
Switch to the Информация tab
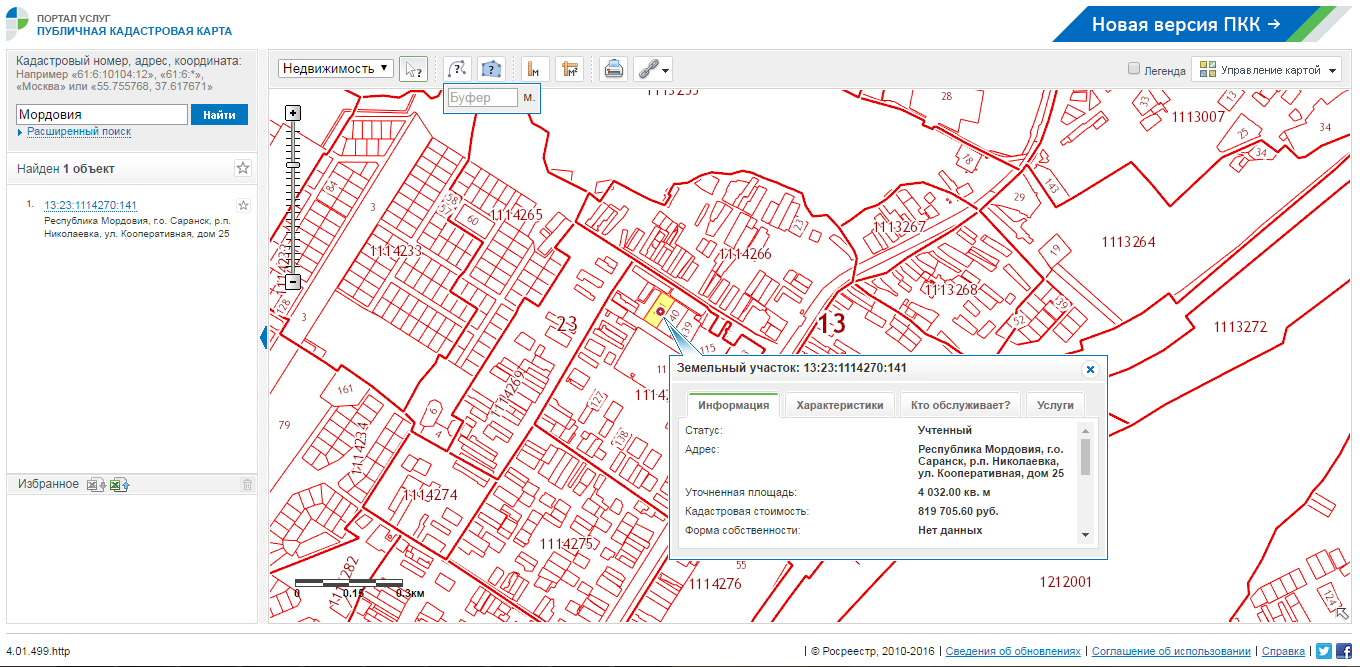click(x=733, y=405)
